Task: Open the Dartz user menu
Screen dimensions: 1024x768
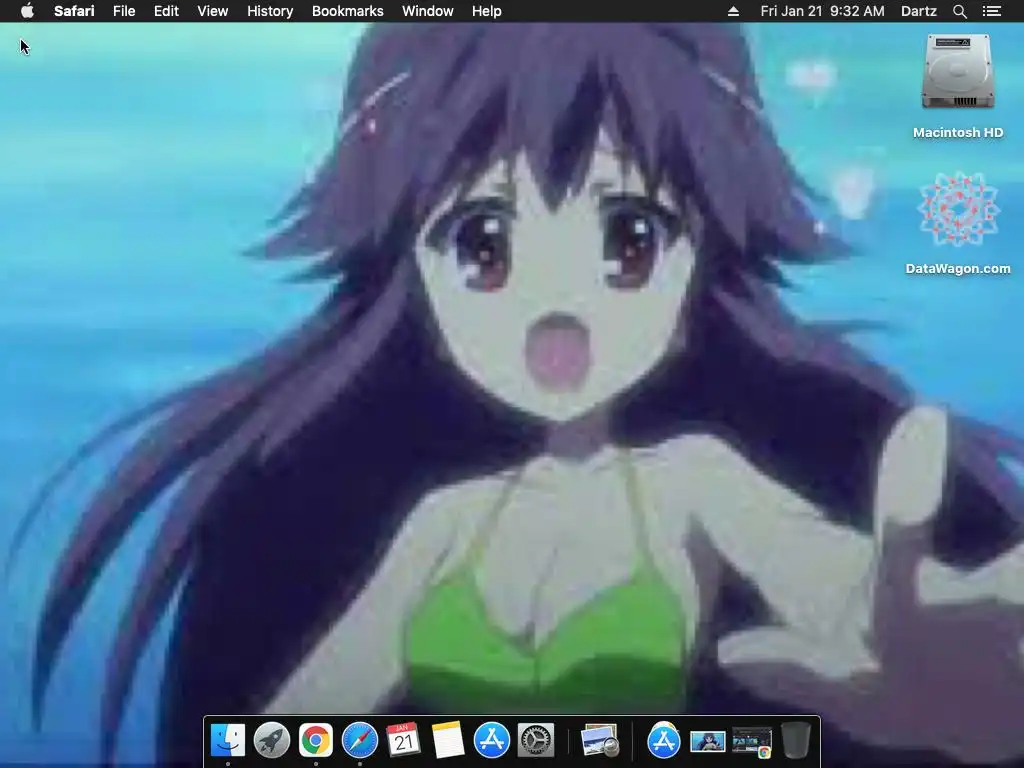Action: click(x=919, y=11)
